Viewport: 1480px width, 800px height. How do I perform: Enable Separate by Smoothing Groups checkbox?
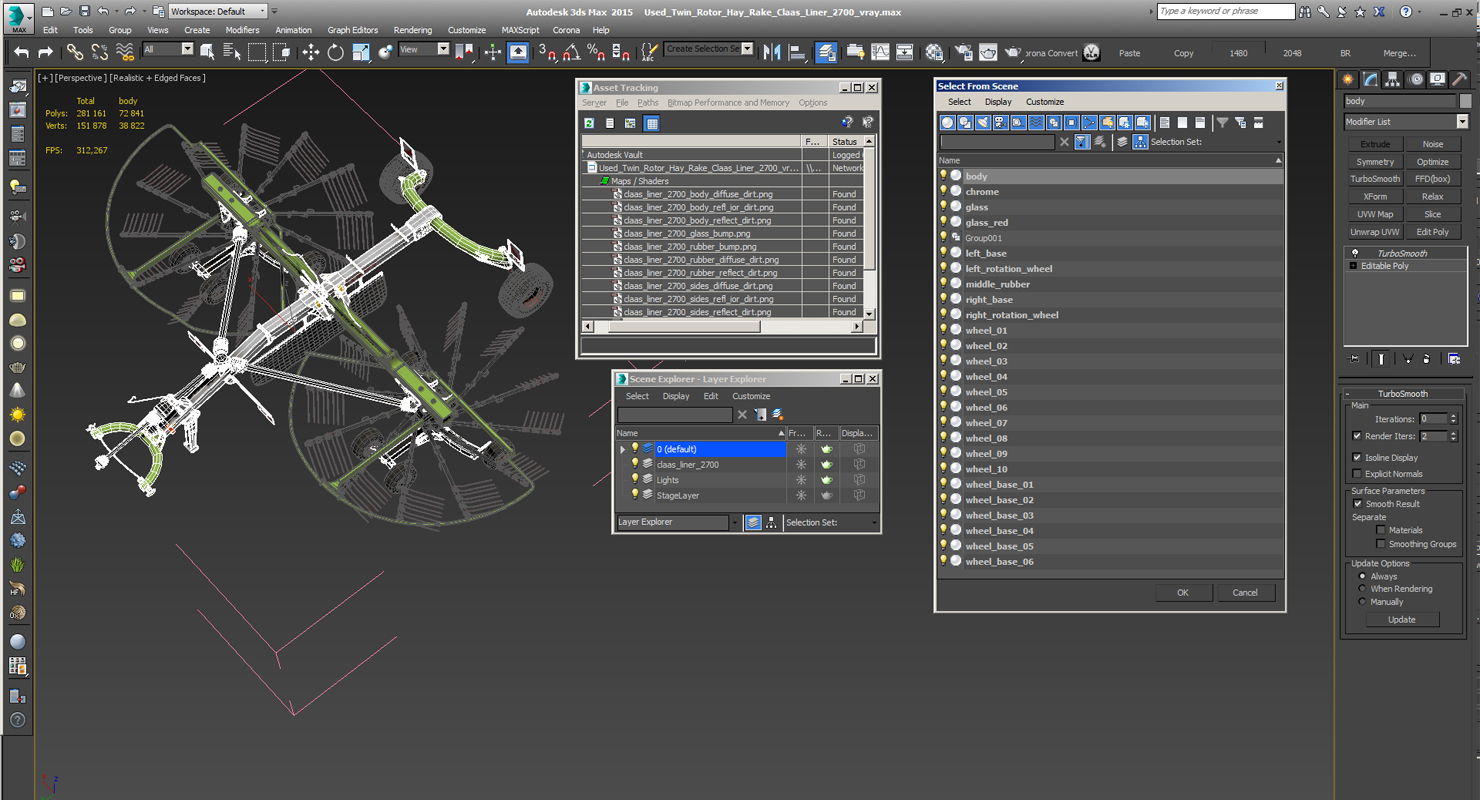tap(1381, 544)
